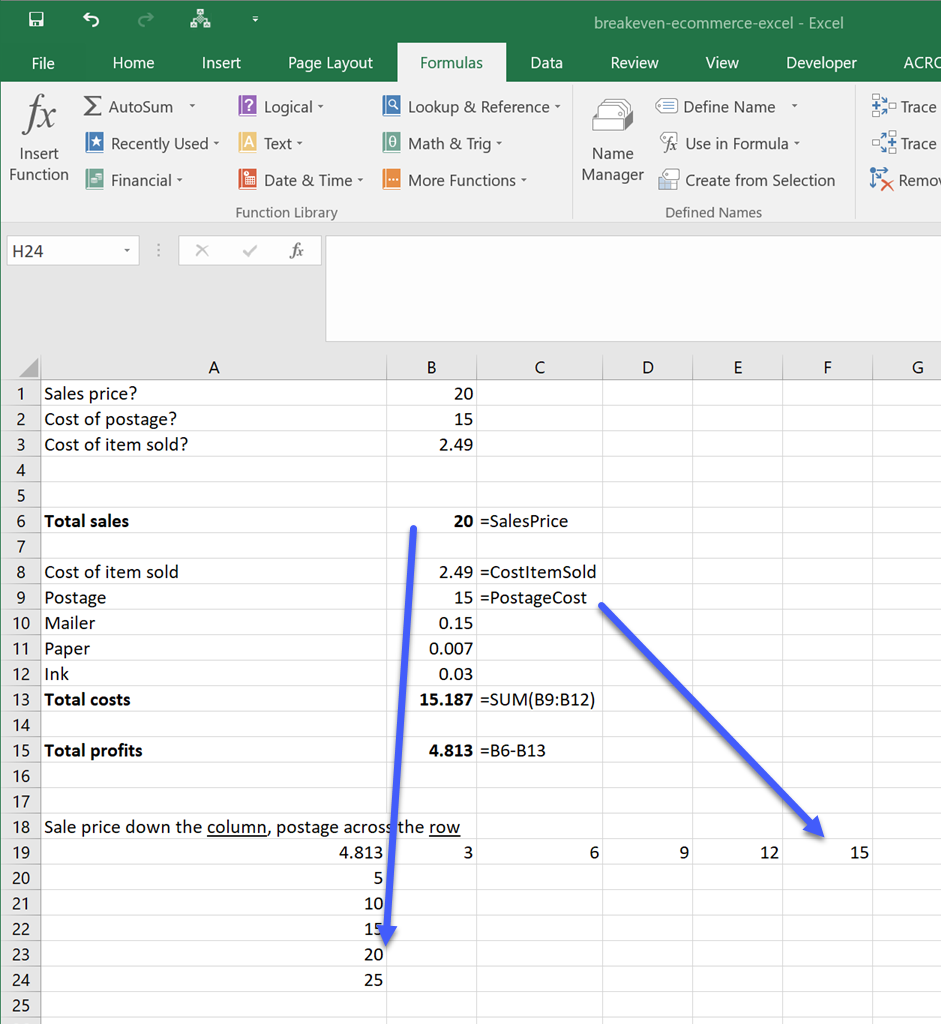Open the Name Manager
This screenshot has height=1024, width=941.
pos(612,138)
